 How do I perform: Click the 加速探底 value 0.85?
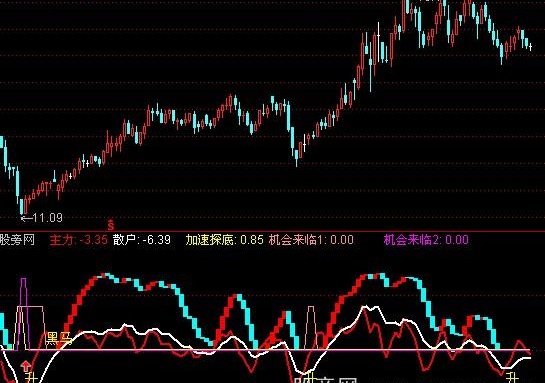tap(252, 240)
